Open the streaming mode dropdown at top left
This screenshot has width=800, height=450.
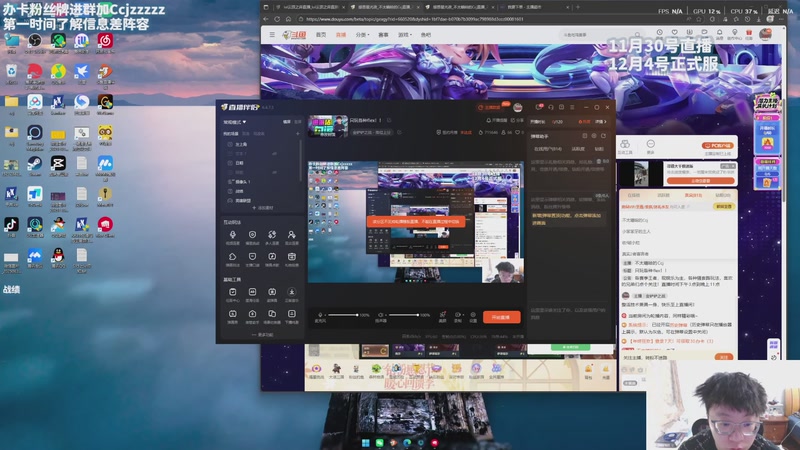(x=235, y=122)
